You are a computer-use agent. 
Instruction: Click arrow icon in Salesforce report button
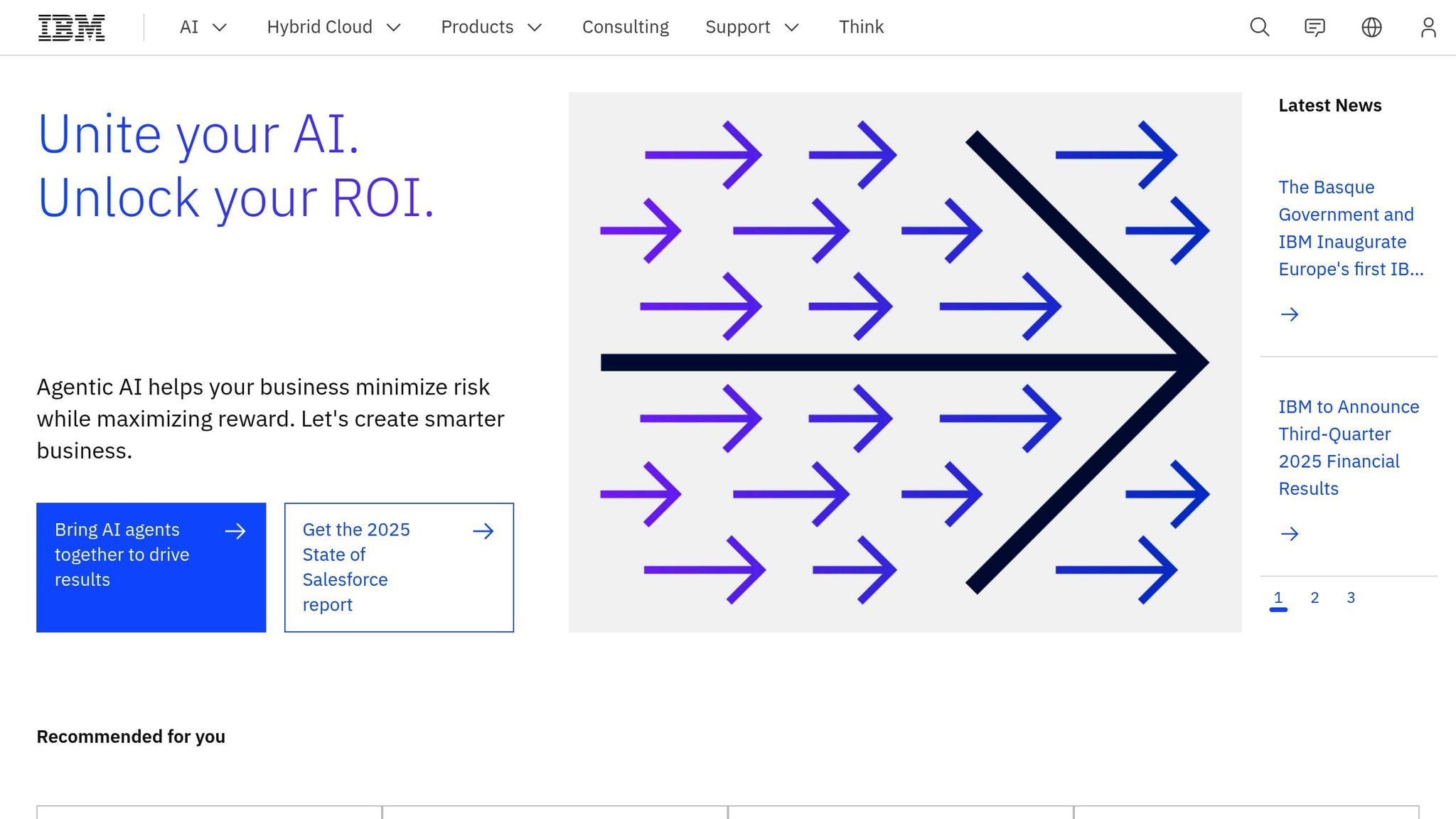(x=483, y=531)
